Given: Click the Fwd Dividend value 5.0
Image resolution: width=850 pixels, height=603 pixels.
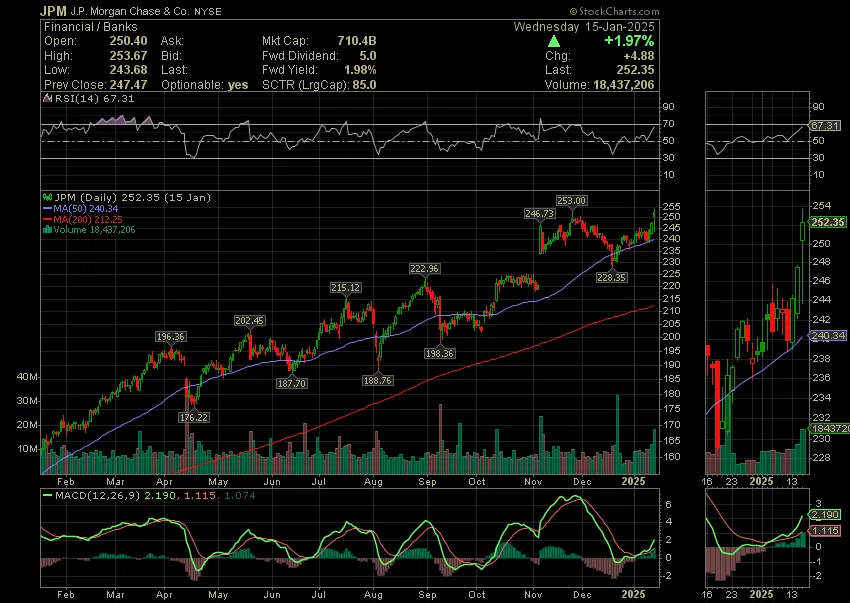Looking at the screenshot, I should 368,56.
